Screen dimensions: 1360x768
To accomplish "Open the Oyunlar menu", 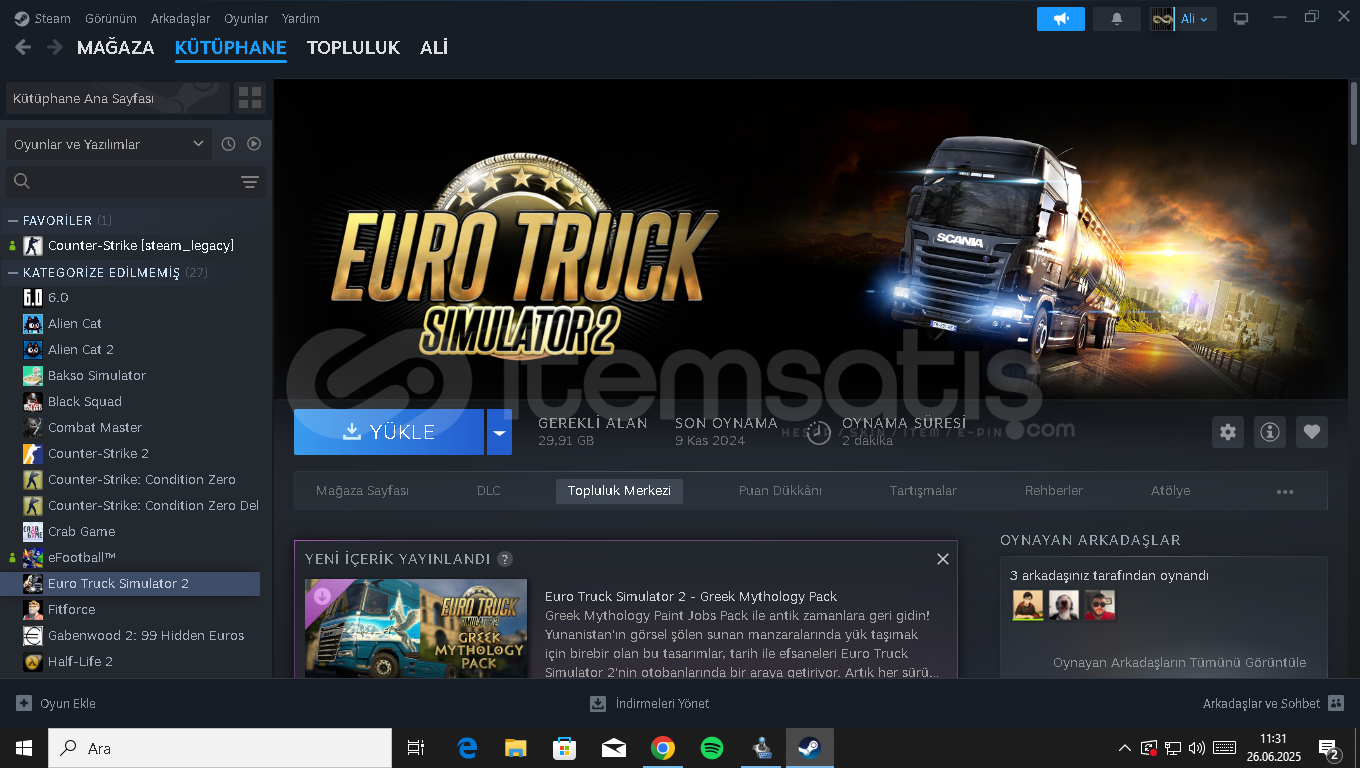I will (x=246, y=18).
